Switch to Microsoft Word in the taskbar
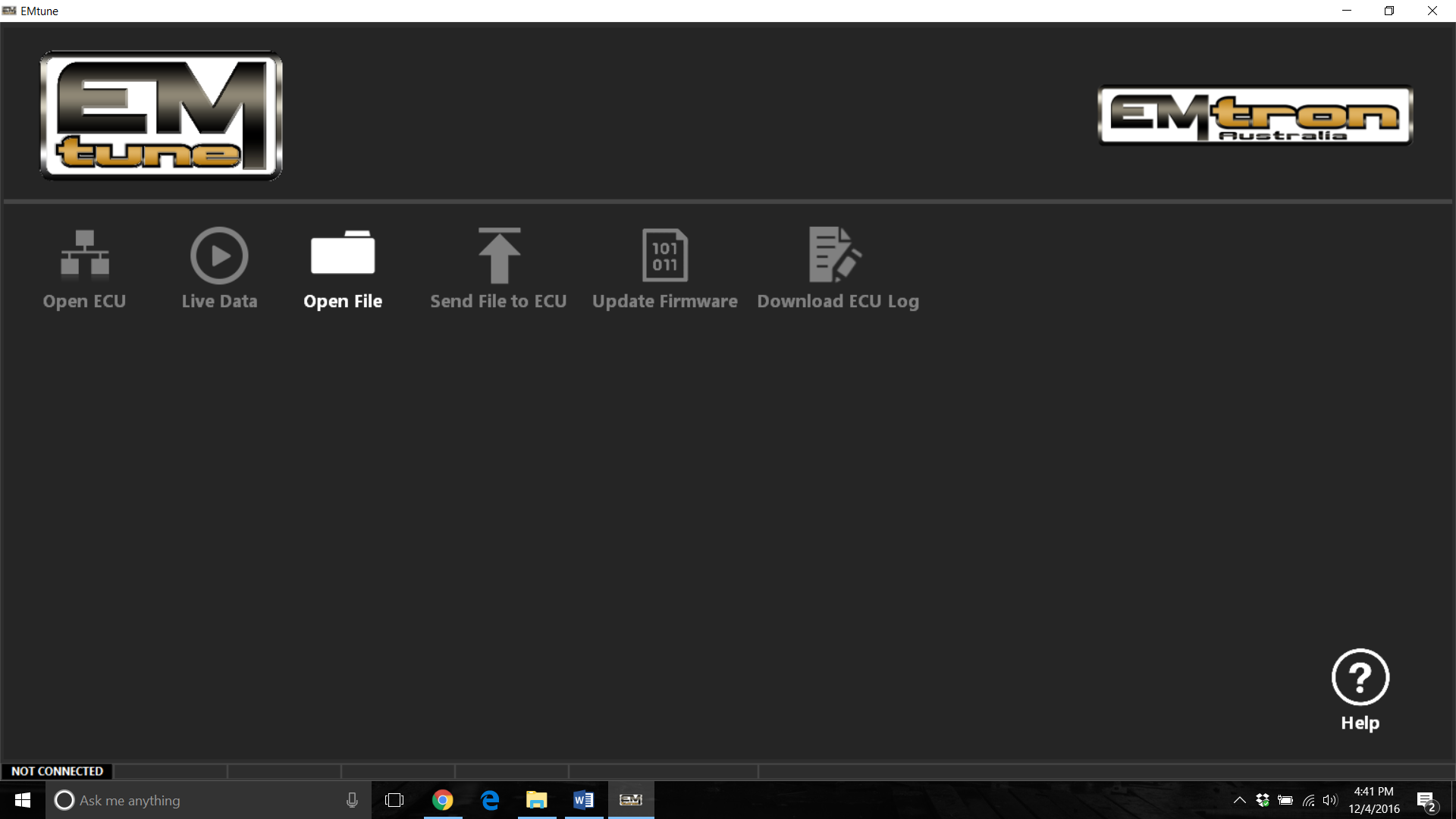The width and height of the screenshot is (1456, 819). coord(584,800)
